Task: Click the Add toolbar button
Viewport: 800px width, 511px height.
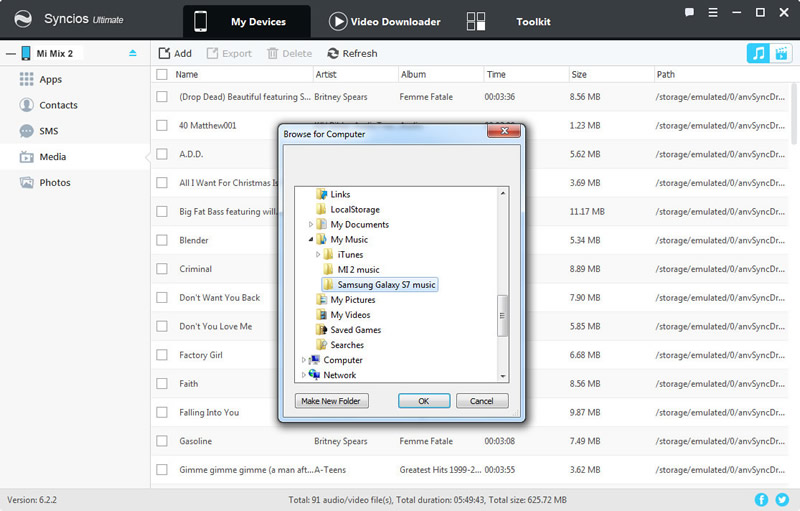Action: point(175,53)
